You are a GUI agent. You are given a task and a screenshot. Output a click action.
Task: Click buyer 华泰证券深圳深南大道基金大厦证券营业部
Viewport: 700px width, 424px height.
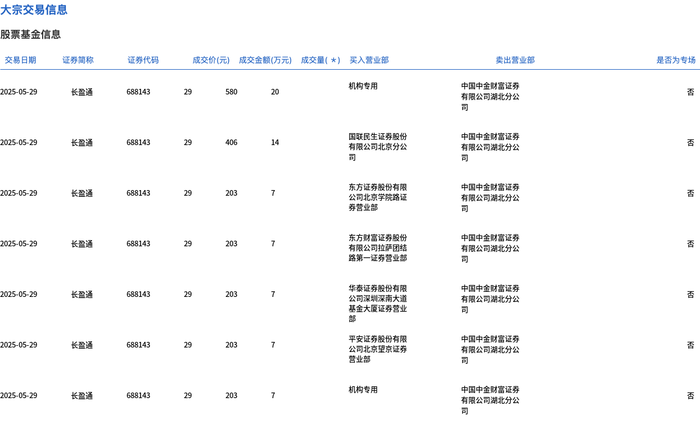click(x=378, y=303)
